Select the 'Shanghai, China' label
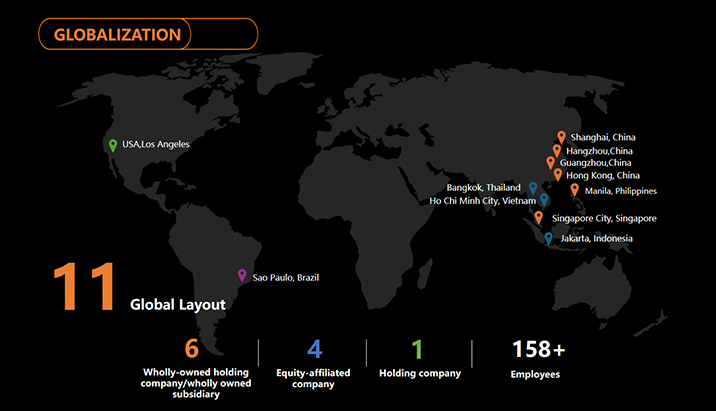 pos(603,137)
